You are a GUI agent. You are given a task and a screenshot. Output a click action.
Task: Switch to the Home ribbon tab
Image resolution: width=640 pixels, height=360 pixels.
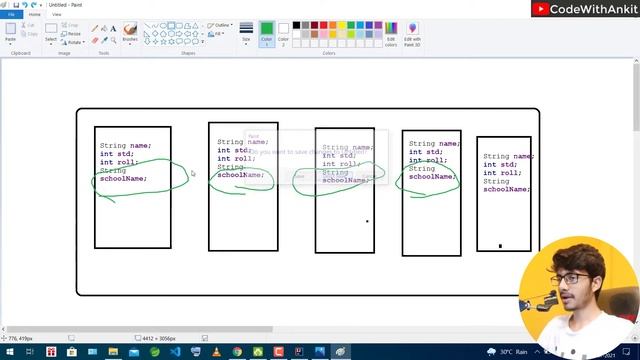tap(35, 14)
